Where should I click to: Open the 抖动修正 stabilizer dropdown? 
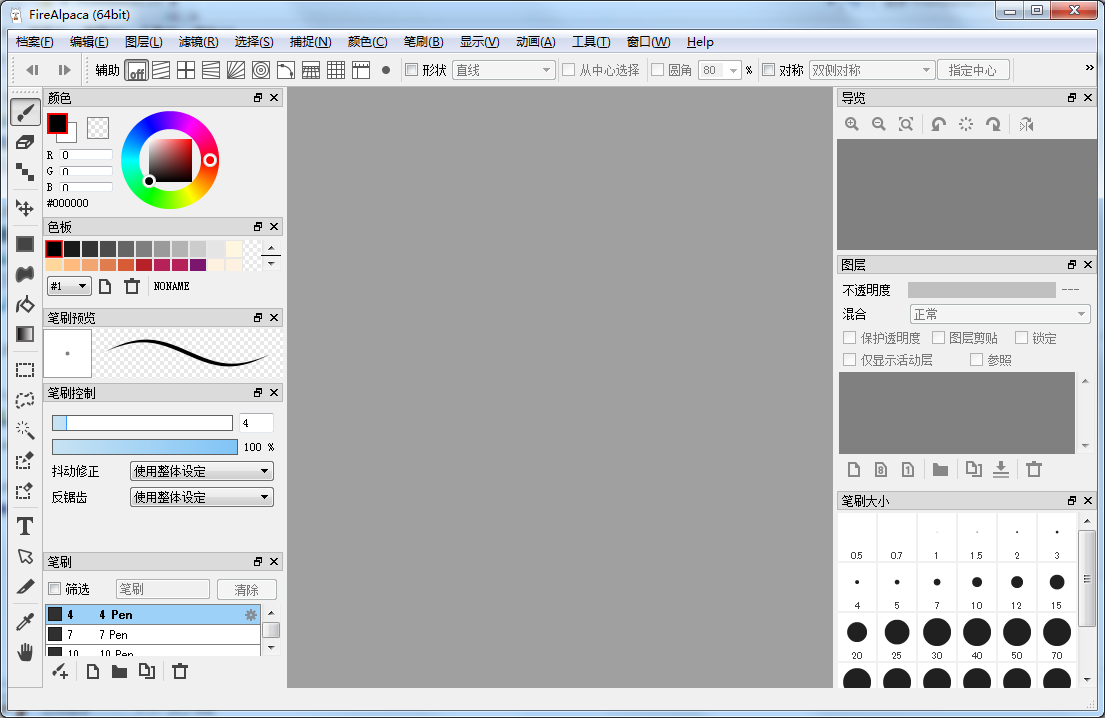click(201, 471)
